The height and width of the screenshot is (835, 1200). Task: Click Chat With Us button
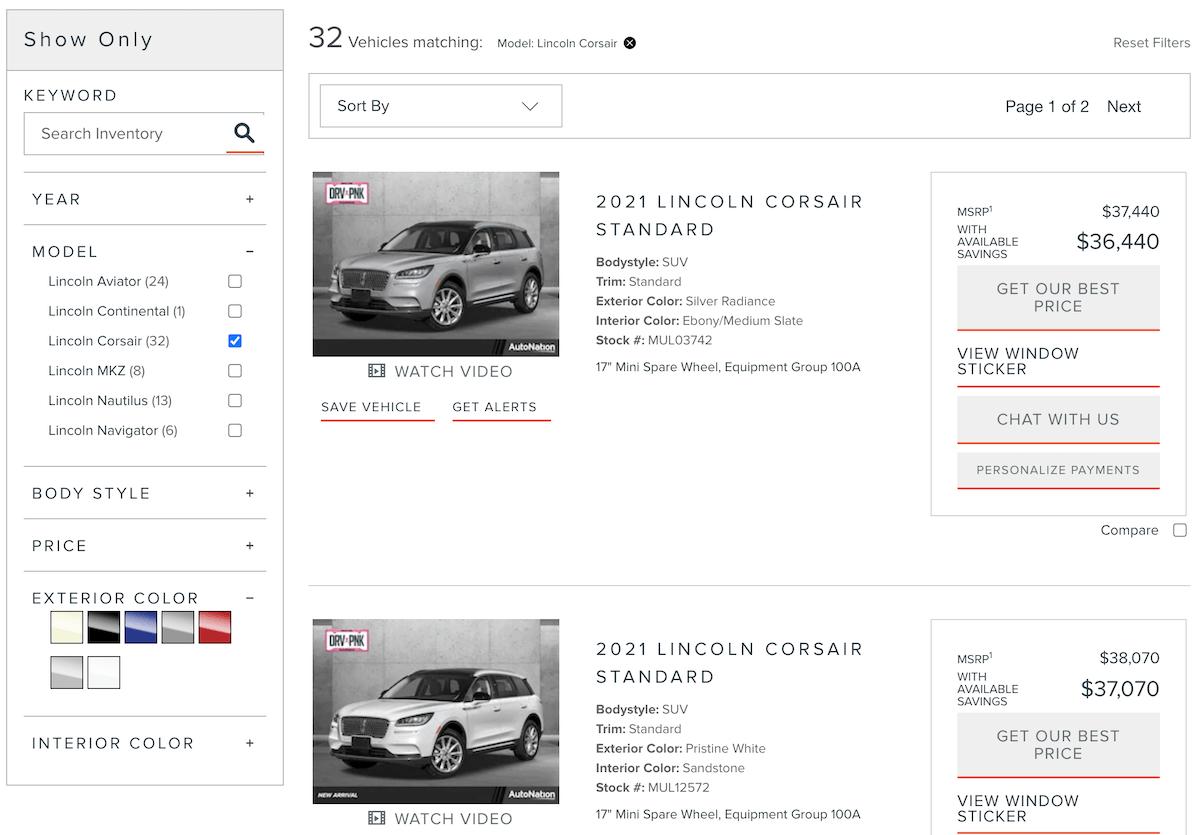pyautogui.click(x=1058, y=419)
